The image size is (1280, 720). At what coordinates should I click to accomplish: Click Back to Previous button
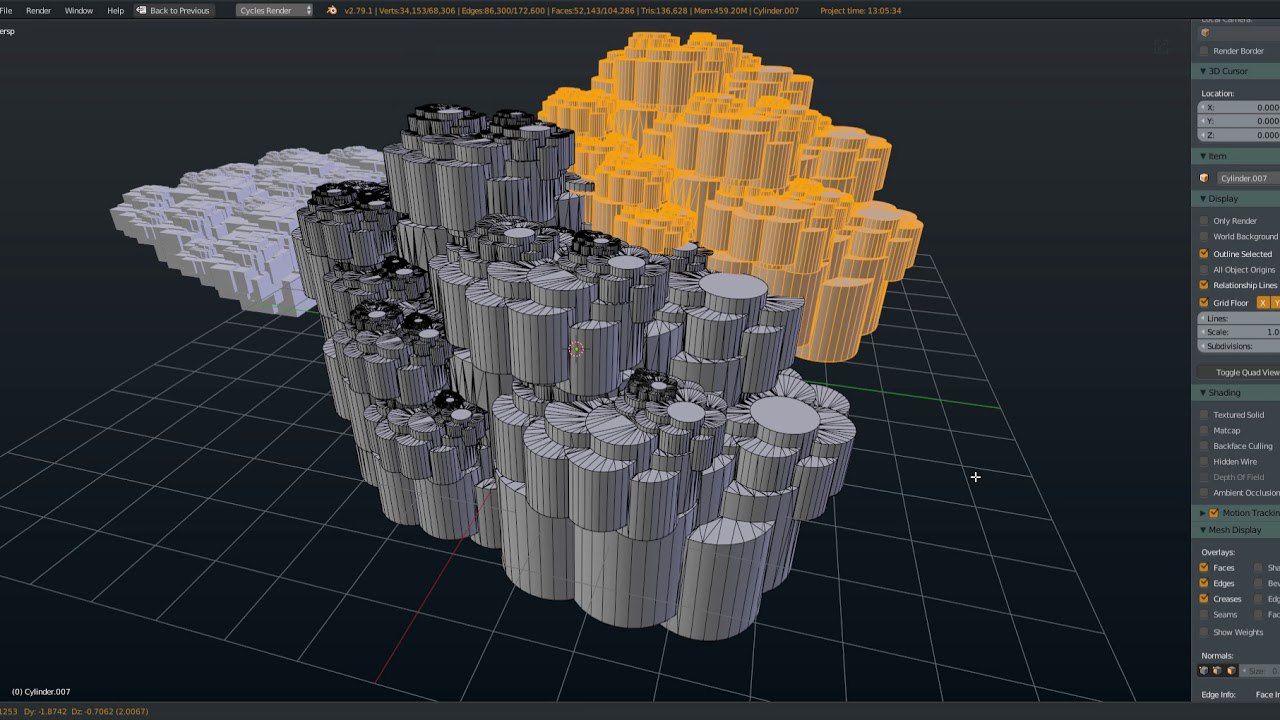173,10
